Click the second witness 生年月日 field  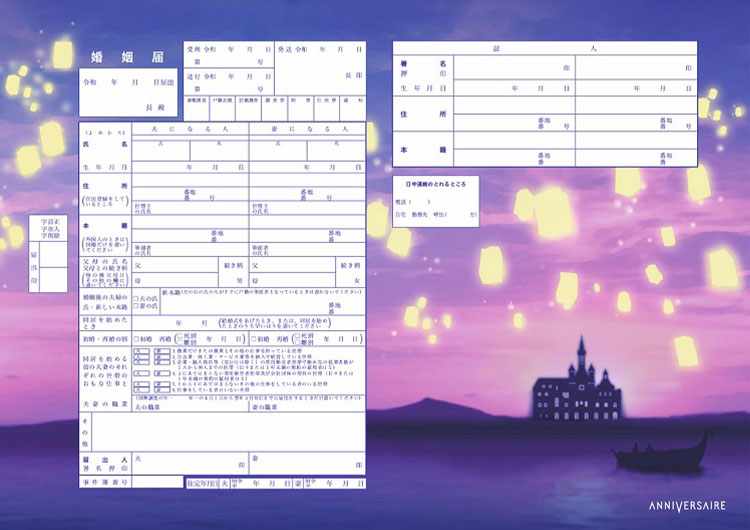636,88
